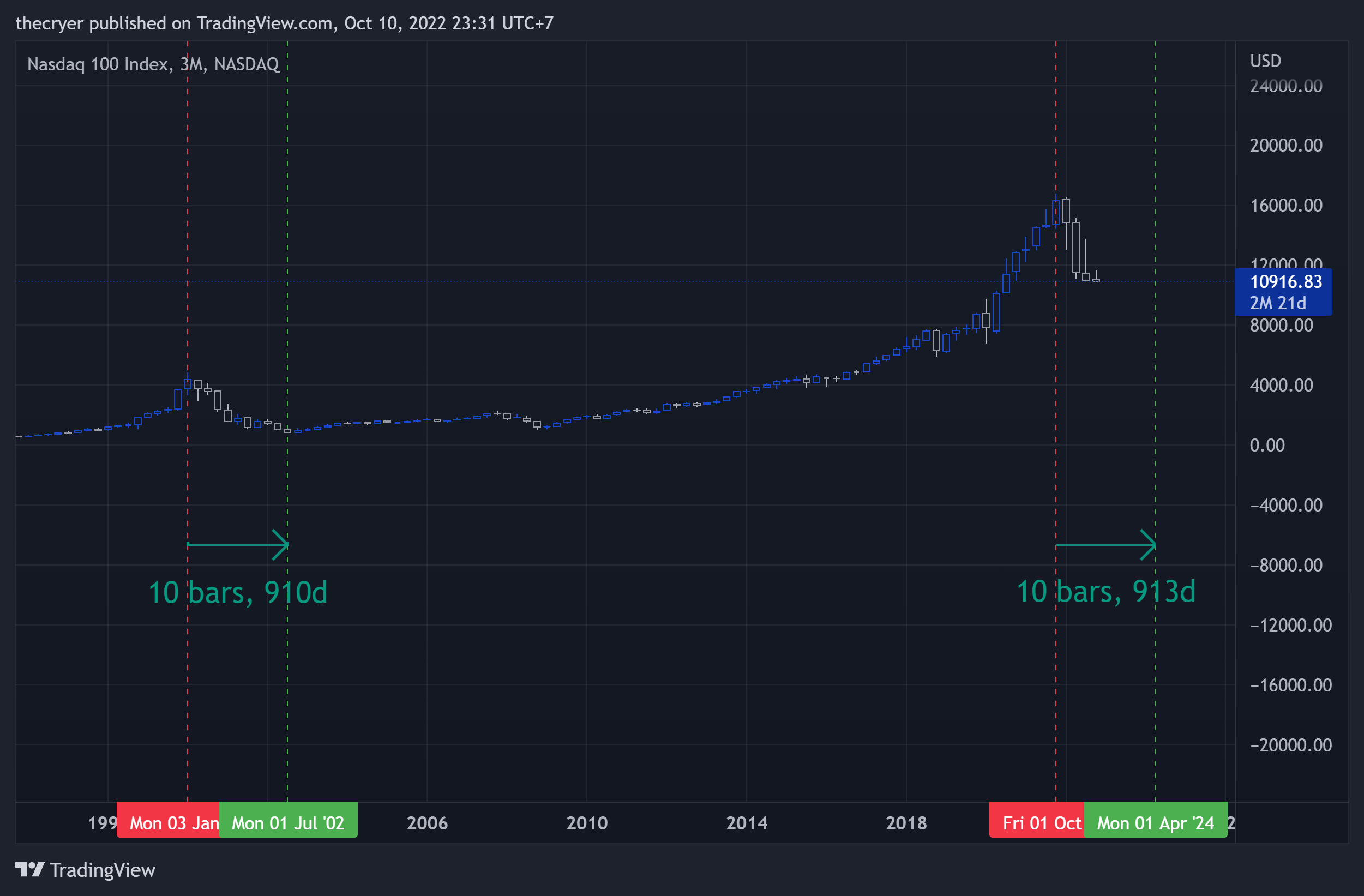Click the −12000.00 price axis value
The image size is (1364, 896).
coord(1290,625)
